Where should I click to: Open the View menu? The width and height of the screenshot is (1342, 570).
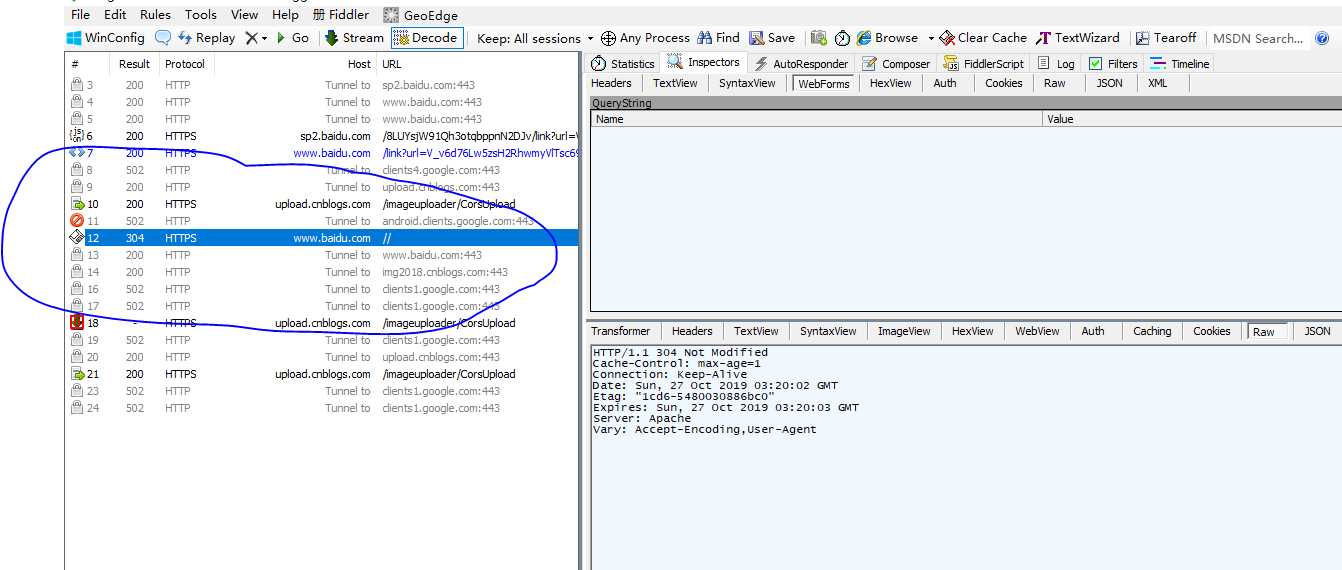(x=244, y=15)
